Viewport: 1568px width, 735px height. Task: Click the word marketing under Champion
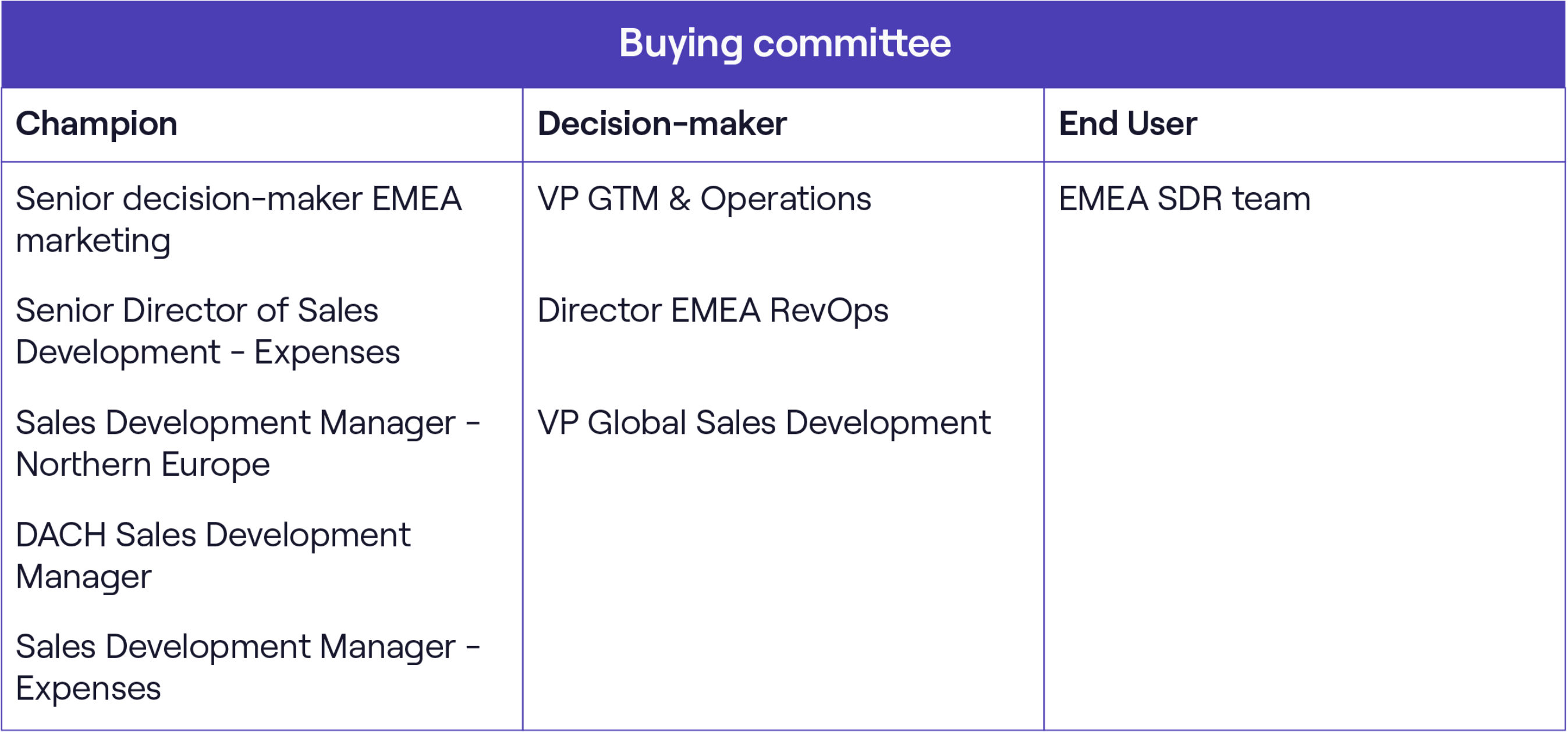93,241
